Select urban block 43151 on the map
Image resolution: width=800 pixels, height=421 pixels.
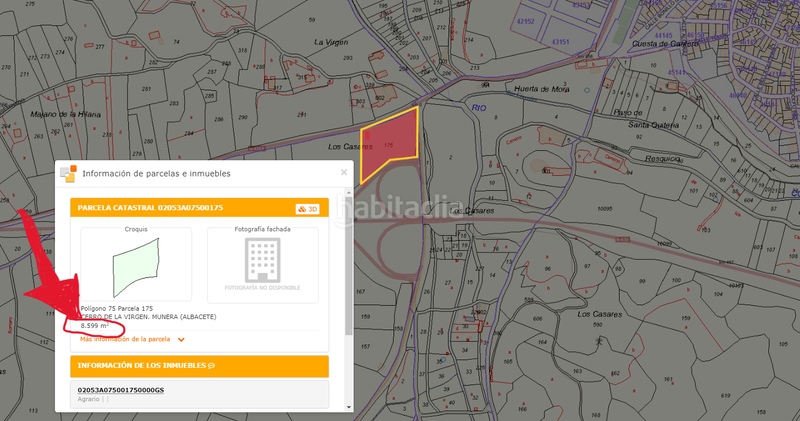tap(561, 42)
